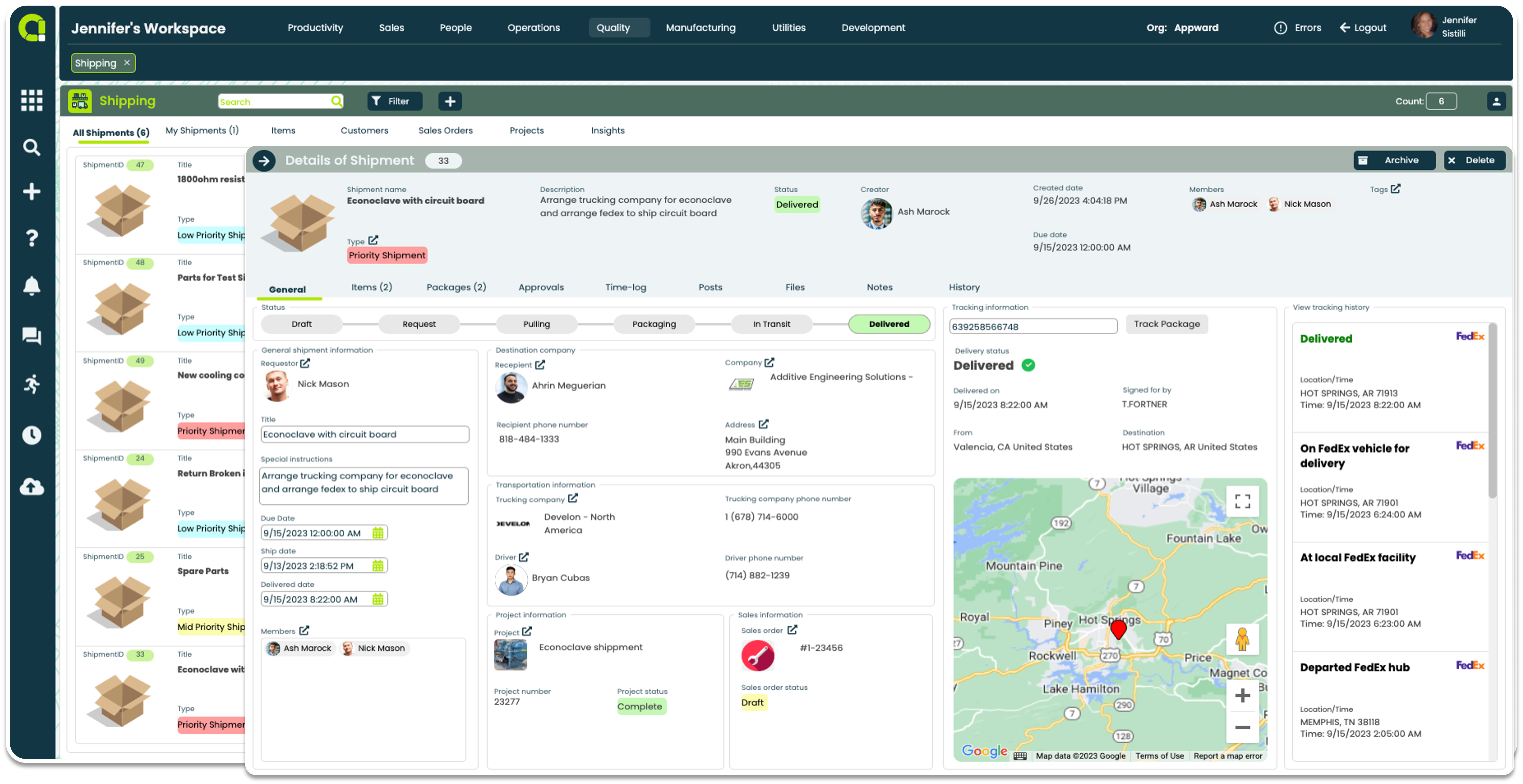Open the Errors indicator
Viewport: 1523px width, 784px height.
(x=1297, y=28)
